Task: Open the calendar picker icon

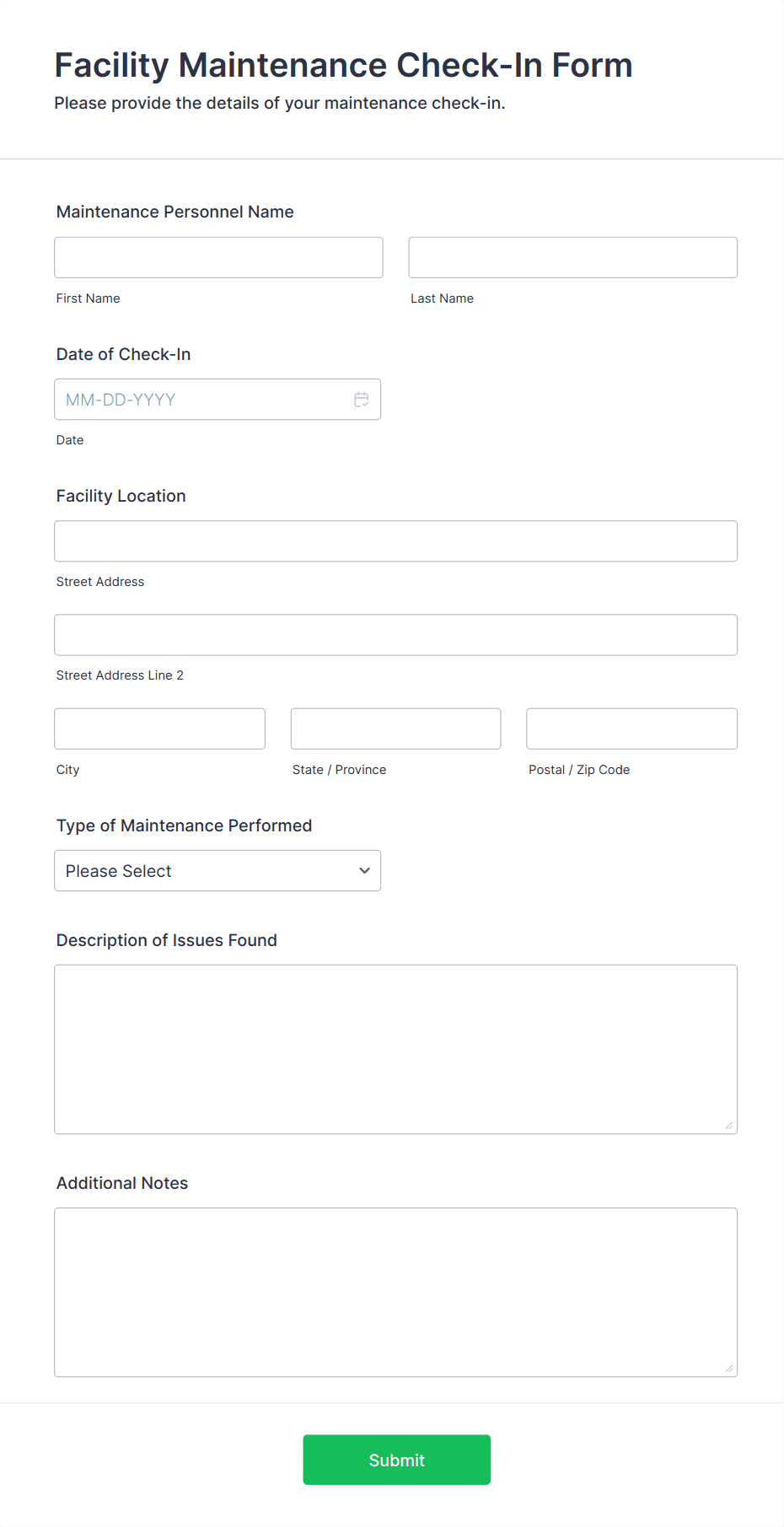Action: (x=362, y=400)
